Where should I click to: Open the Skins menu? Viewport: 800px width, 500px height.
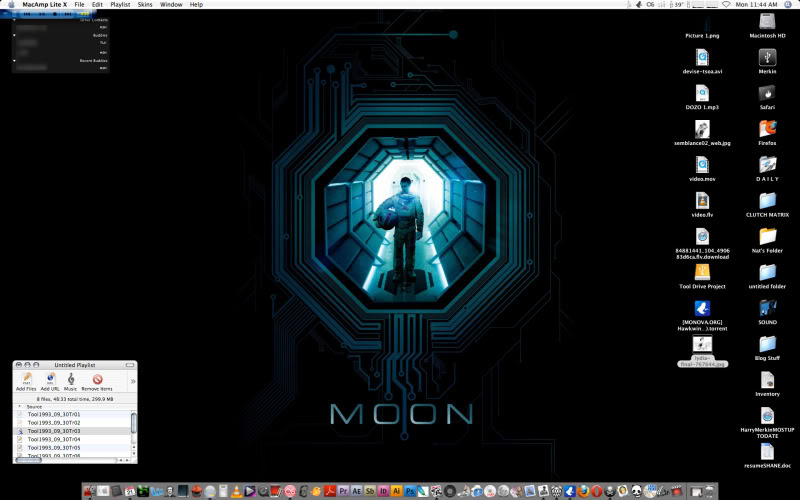click(145, 5)
